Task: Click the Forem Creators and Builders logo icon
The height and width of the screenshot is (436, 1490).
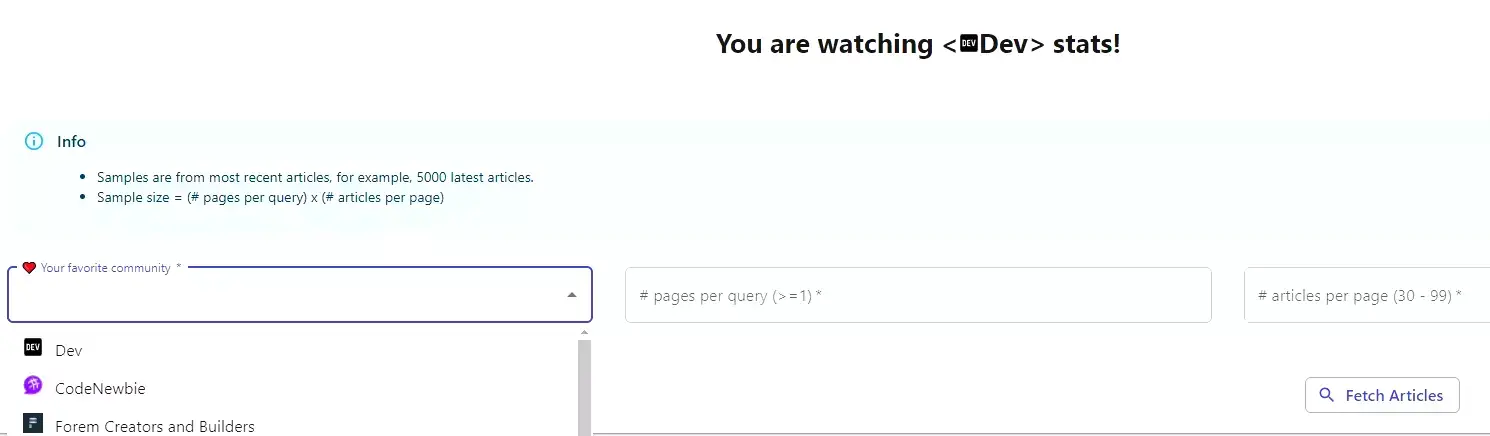Action: click(x=33, y=423)
